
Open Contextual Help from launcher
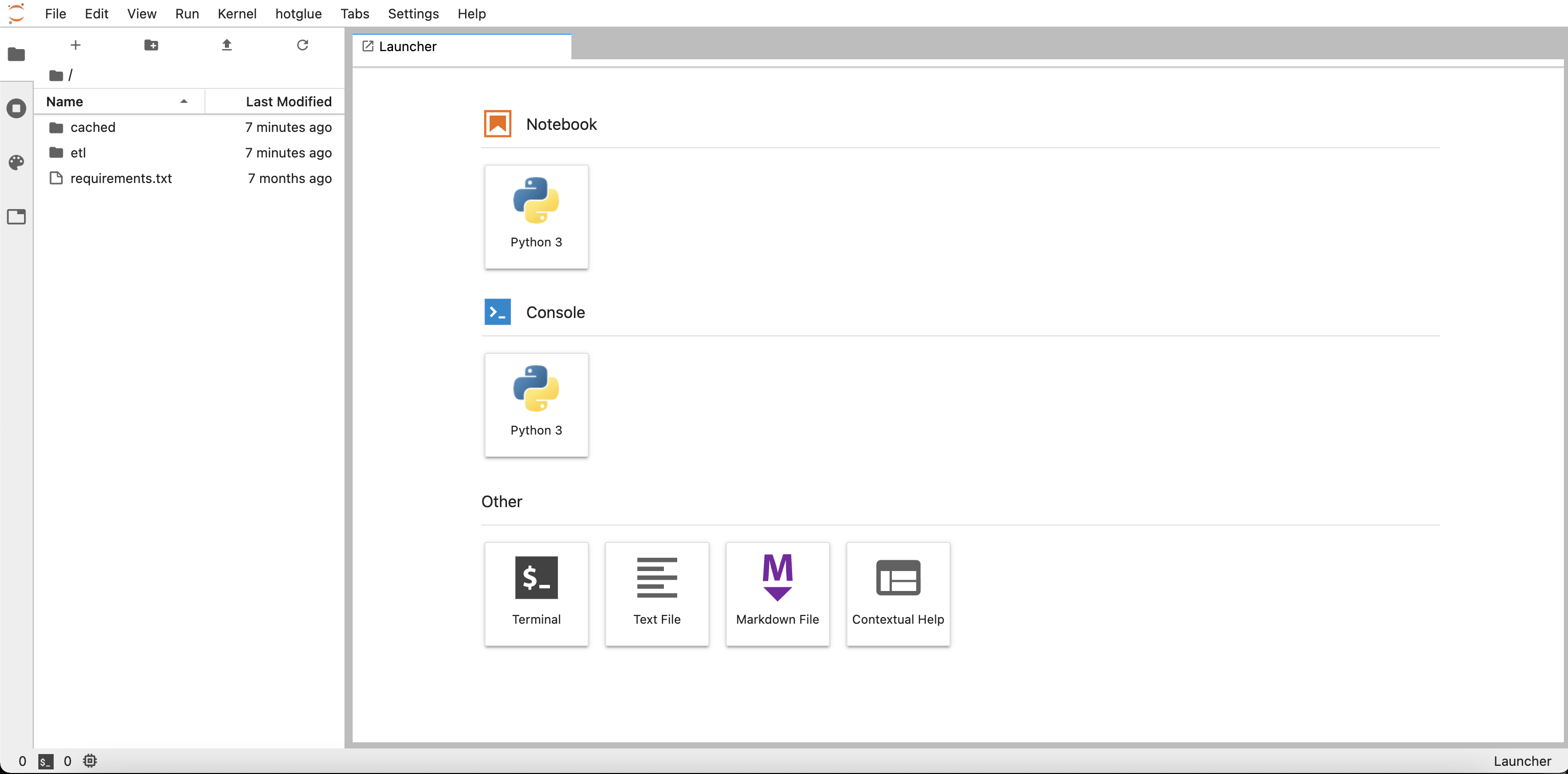898,593
